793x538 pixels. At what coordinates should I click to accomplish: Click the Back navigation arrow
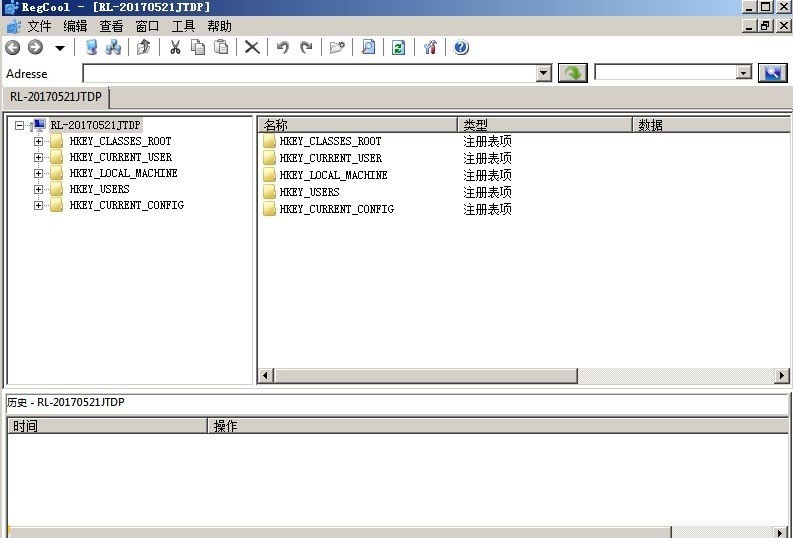pos(13,47)
